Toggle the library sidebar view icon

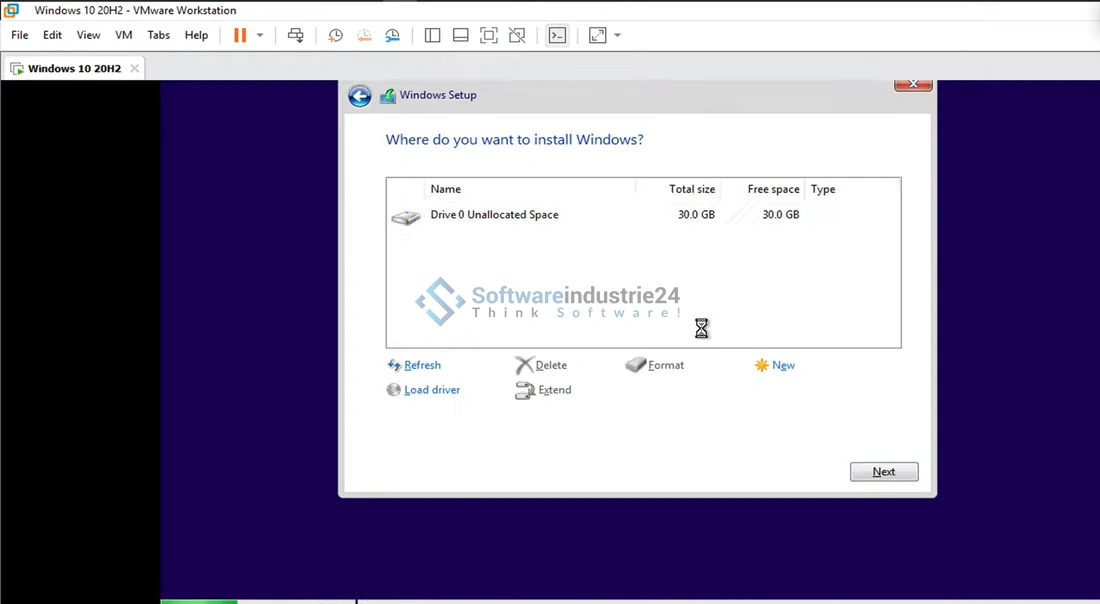[432, 35]
